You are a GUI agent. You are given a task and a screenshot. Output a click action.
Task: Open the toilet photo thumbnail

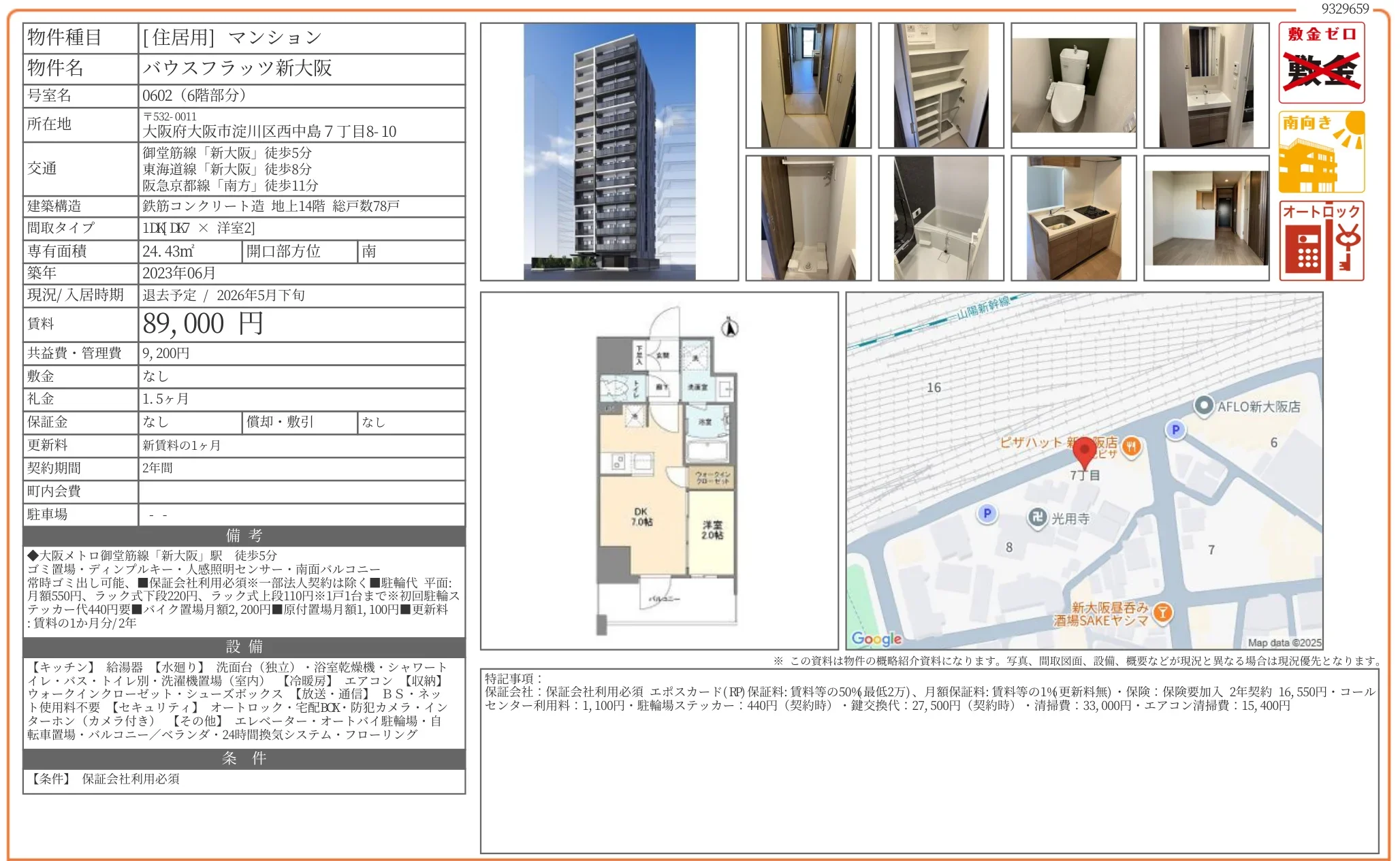point(1073,86)
